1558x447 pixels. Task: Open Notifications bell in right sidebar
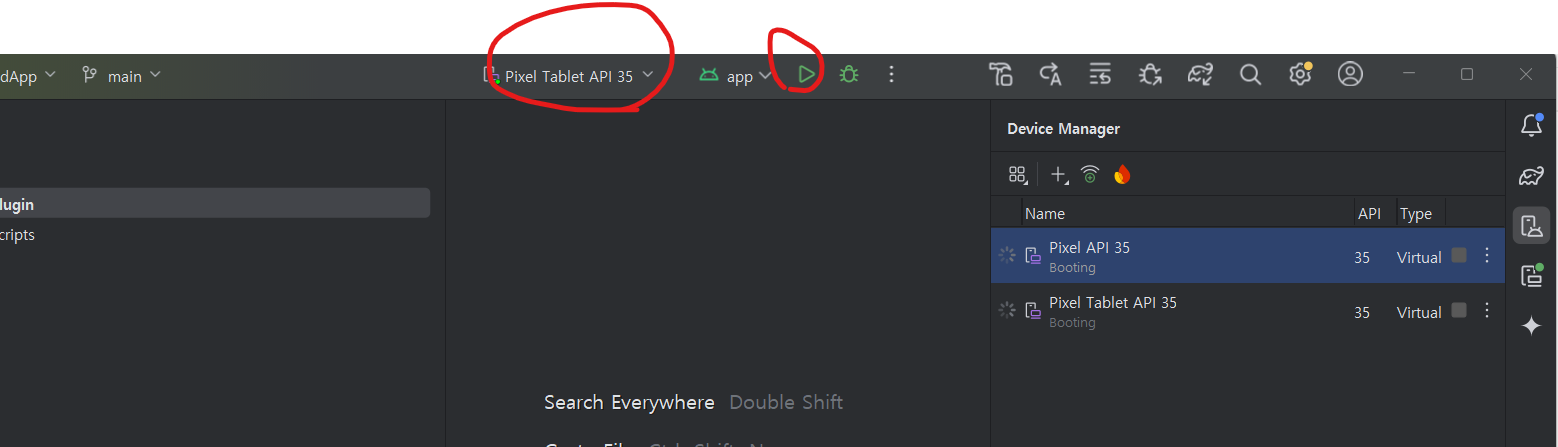coord(1531,125)
